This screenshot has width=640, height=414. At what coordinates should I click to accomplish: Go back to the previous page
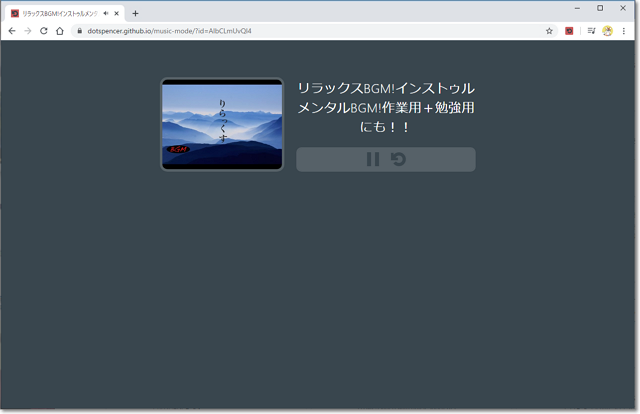tap(12, 31)
